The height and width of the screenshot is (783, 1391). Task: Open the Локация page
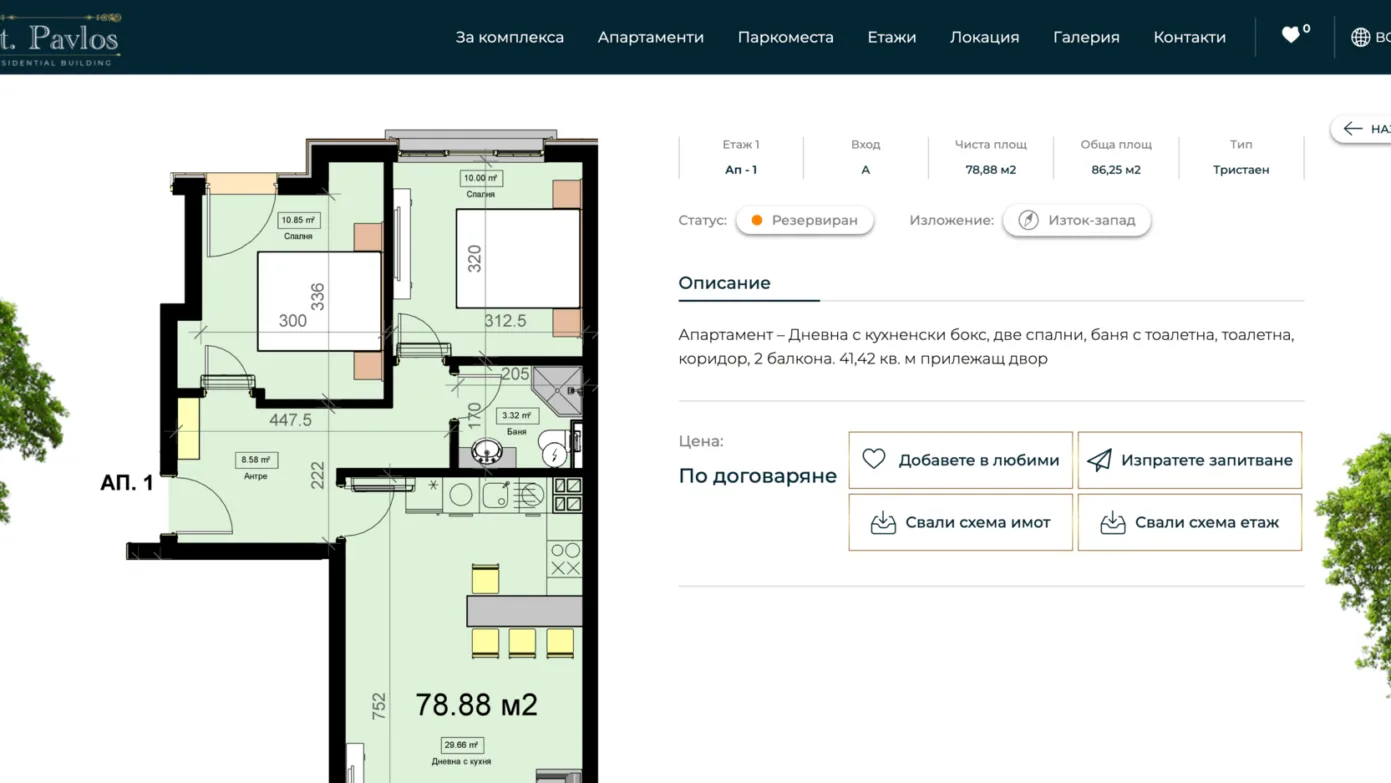tap(984, 37)
